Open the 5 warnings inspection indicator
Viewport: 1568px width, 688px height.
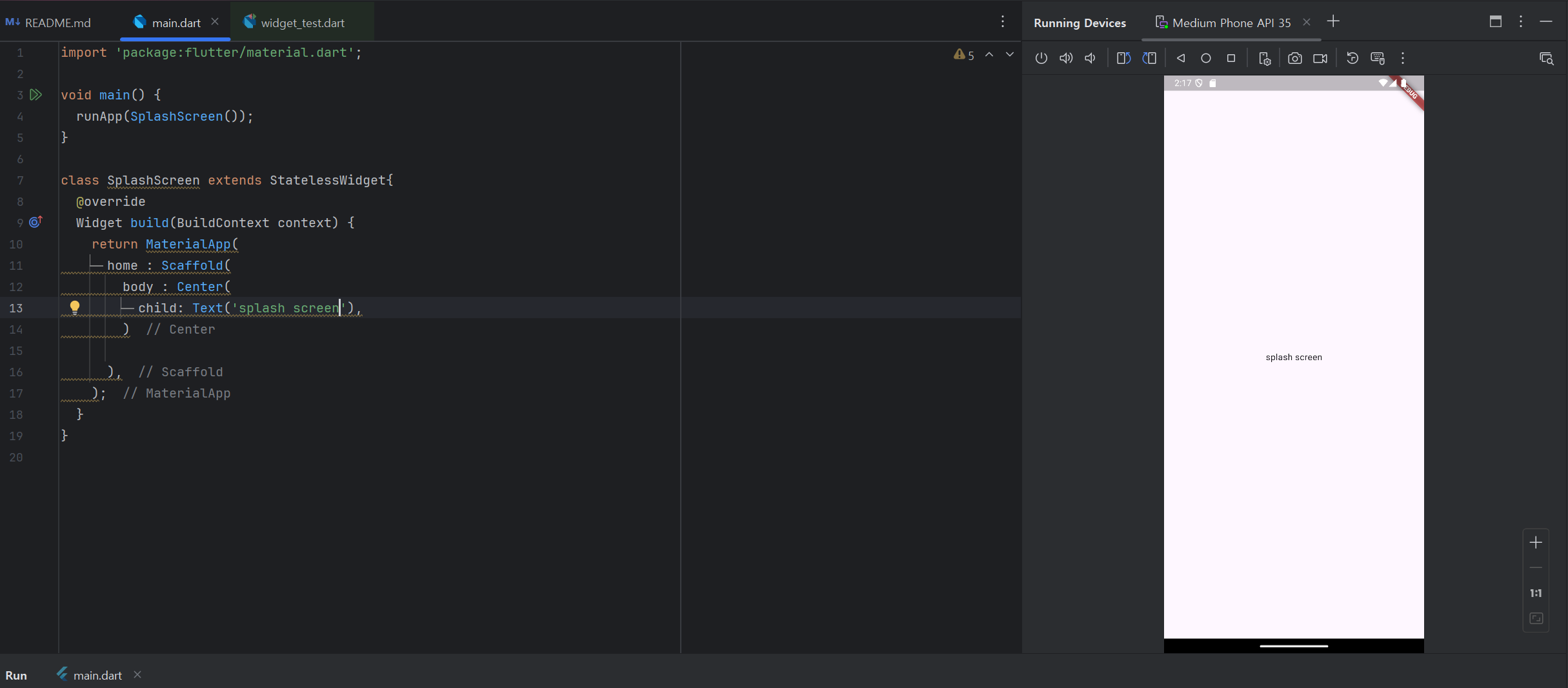point(964,56)
